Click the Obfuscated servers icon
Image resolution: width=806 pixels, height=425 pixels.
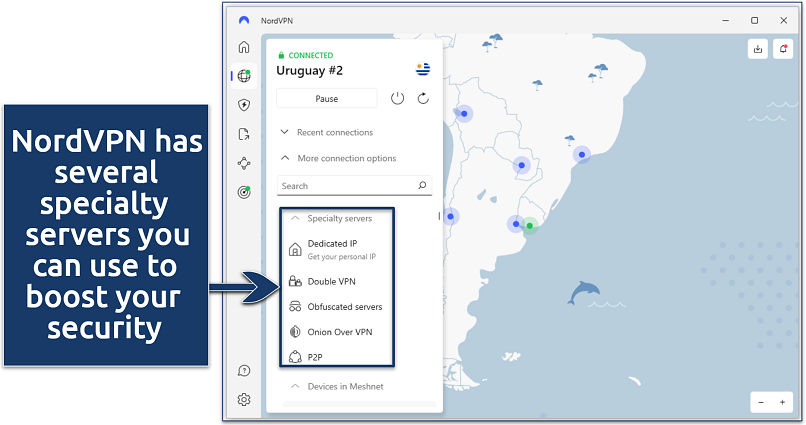(x=295, y=307)
